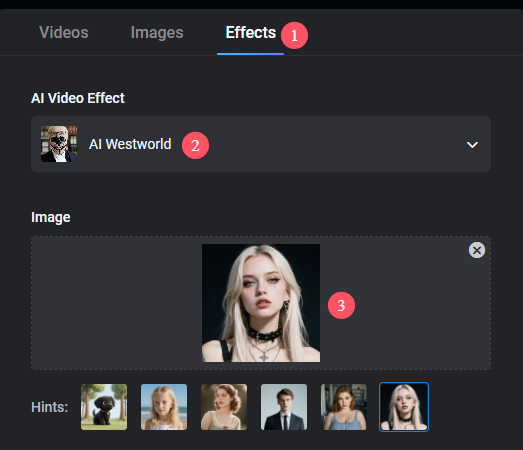
Task: Click the Hints: label
Action: [x=49, y=407]
